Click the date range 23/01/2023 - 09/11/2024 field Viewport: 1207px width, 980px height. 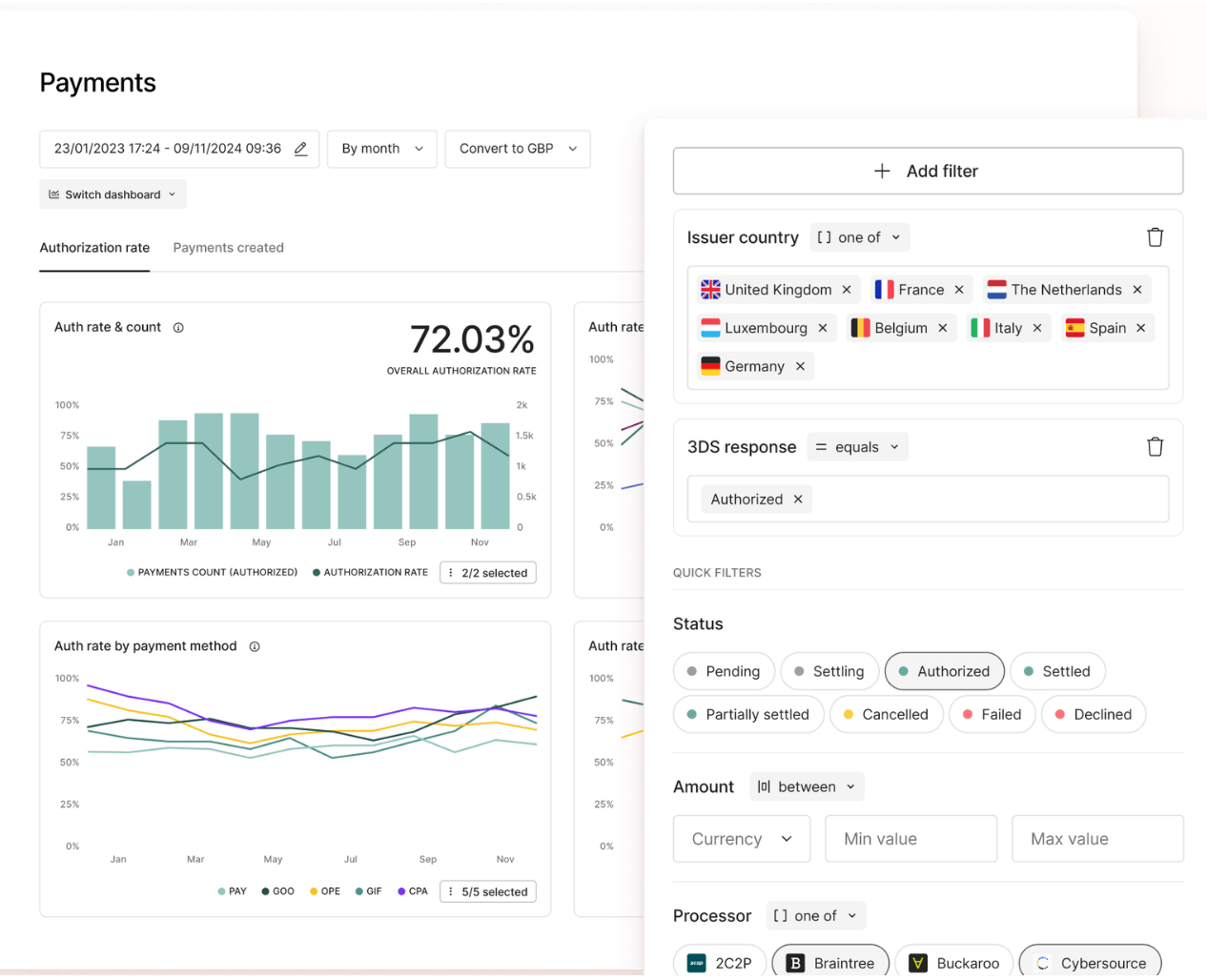pos(179,149)
